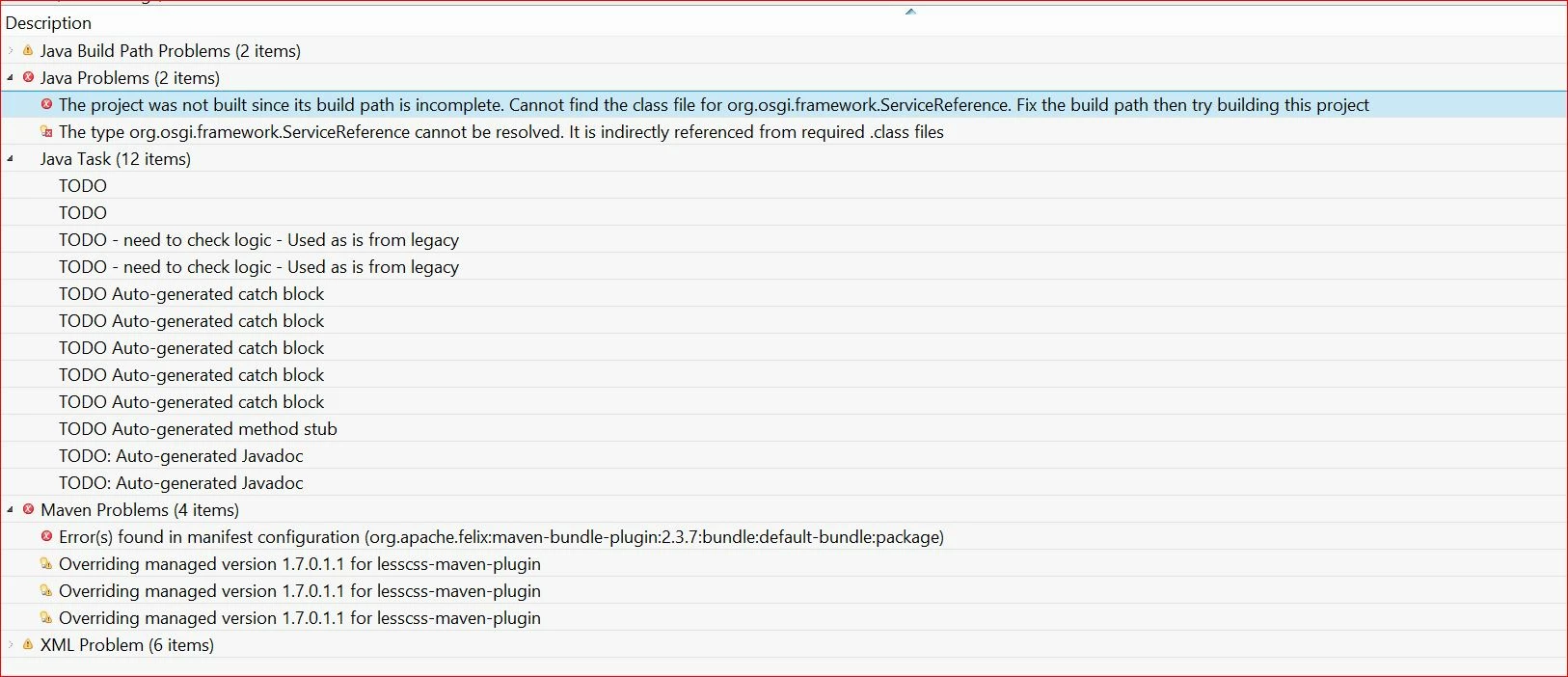Click error icon of manifest configuration row
The image size is (1568, 677).
pyautogui.click(x=46, y=536)
